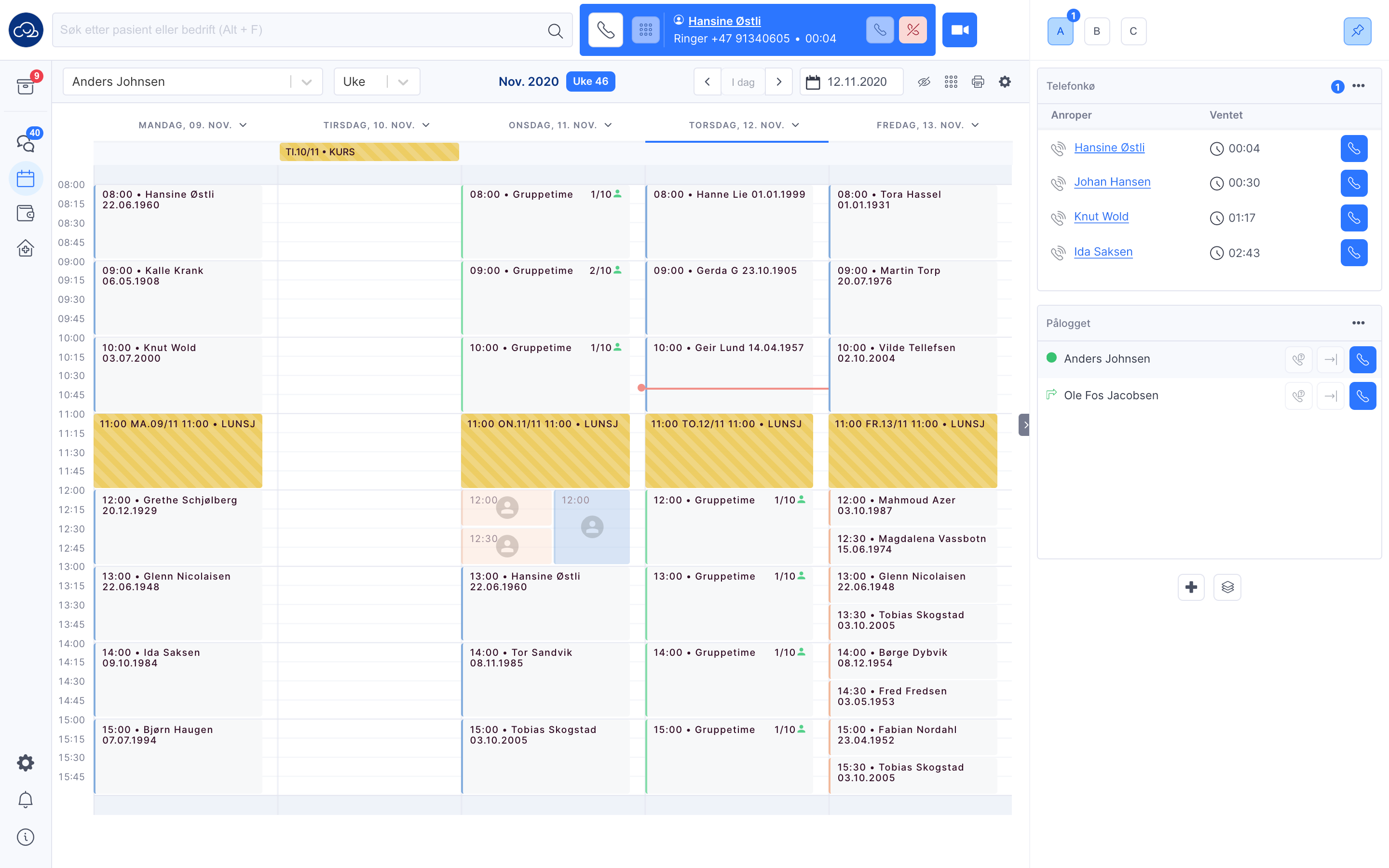The image size is (1389, 868).
Task: Open Pålogget options menu (three dots)
Action: pyautogui.click(x=1358, y=323)
